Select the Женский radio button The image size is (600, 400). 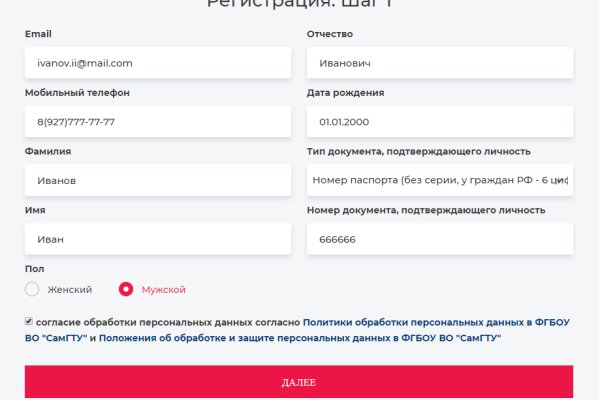32,289
